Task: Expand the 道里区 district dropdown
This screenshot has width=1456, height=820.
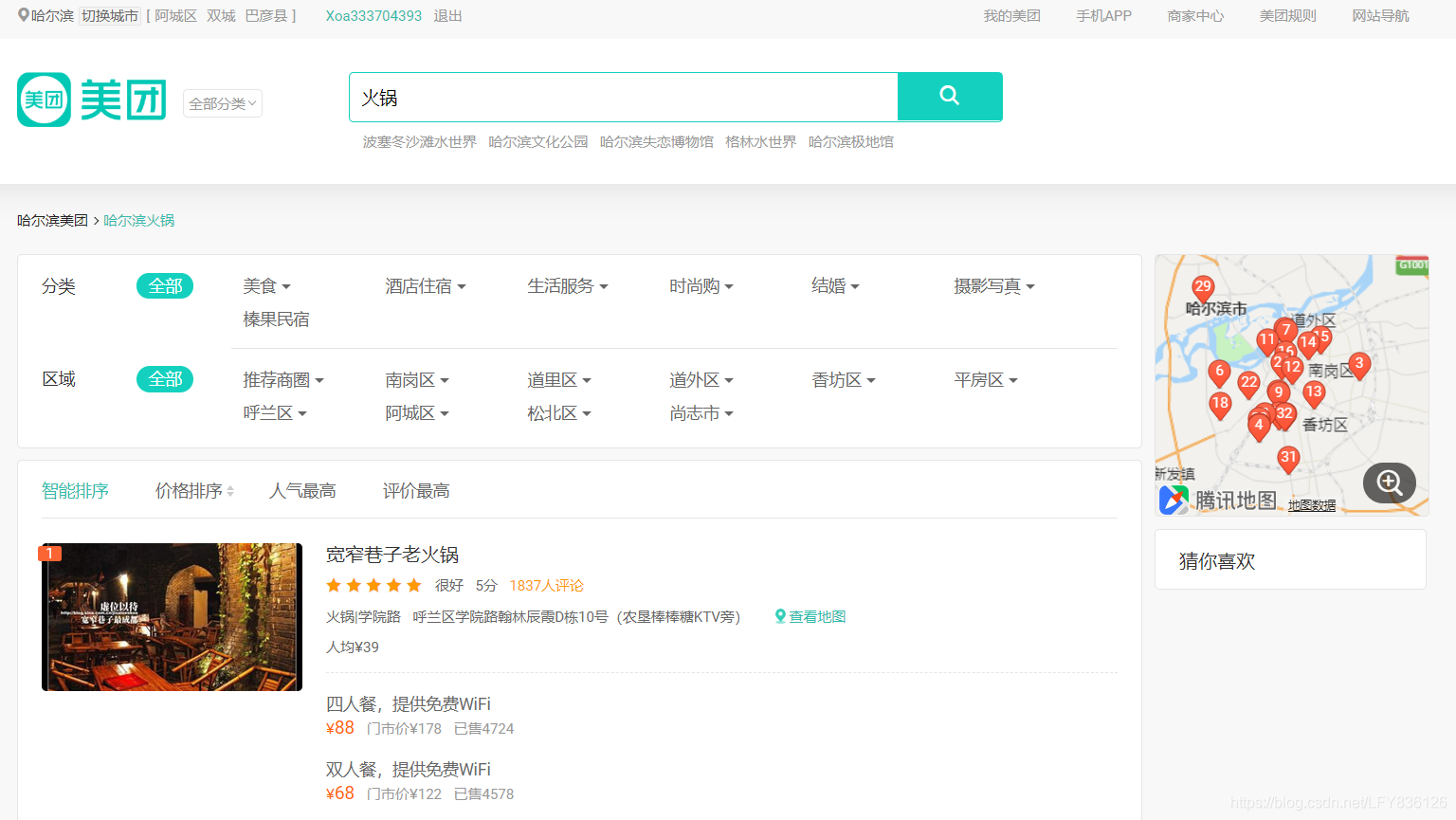Action: (559, 380)
